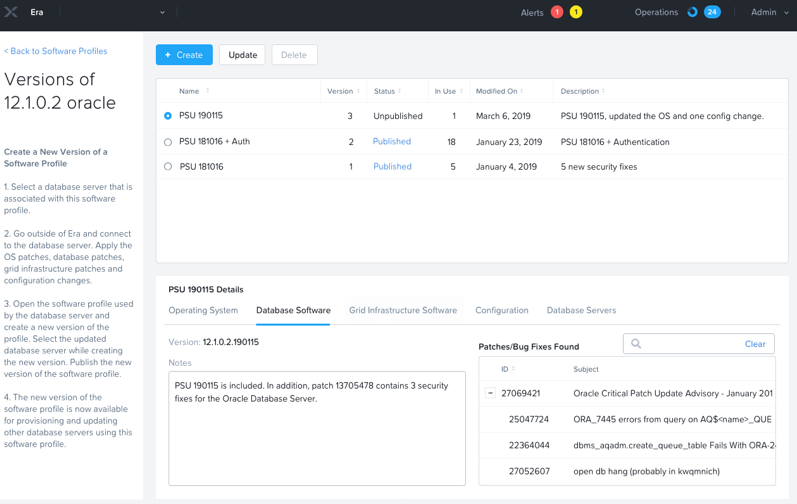Click 'PSU 181016 + Authentication' description
Screen dimensions: 797x504
coord(615,142)
